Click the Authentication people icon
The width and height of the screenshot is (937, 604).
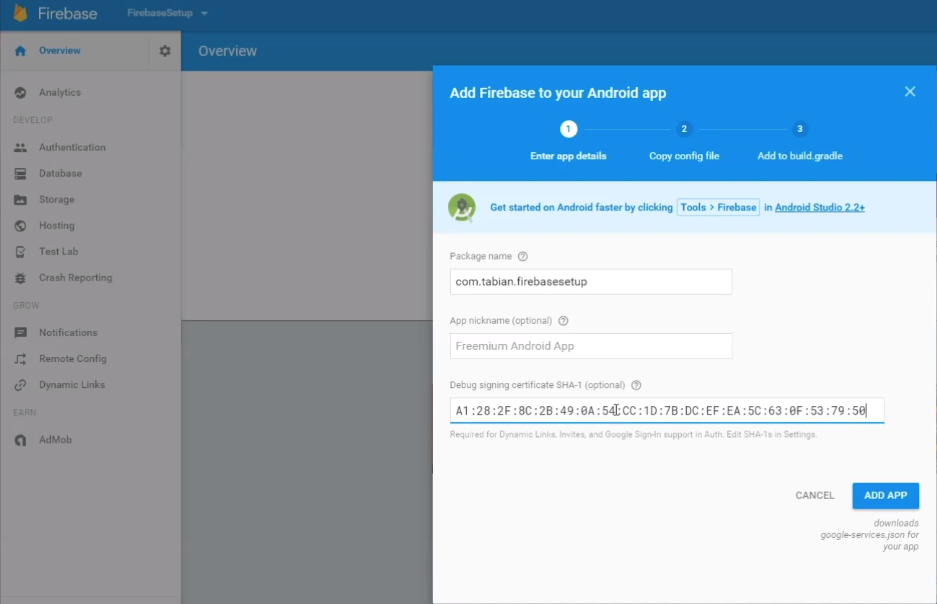pyautogui.click(x=20, y=148)
